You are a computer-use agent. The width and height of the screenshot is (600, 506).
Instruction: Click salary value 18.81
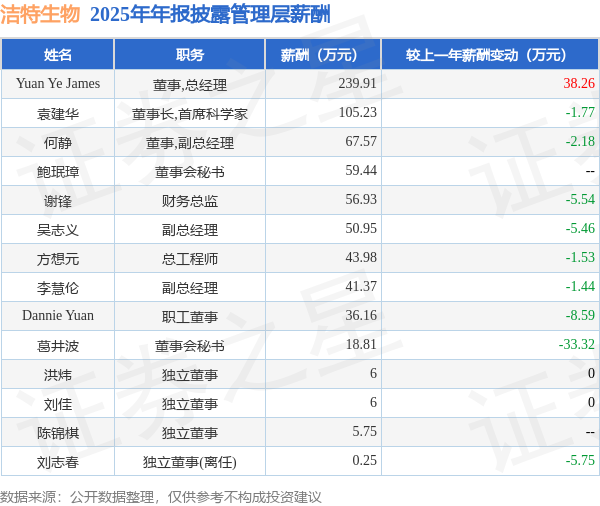tap(361, 345)
